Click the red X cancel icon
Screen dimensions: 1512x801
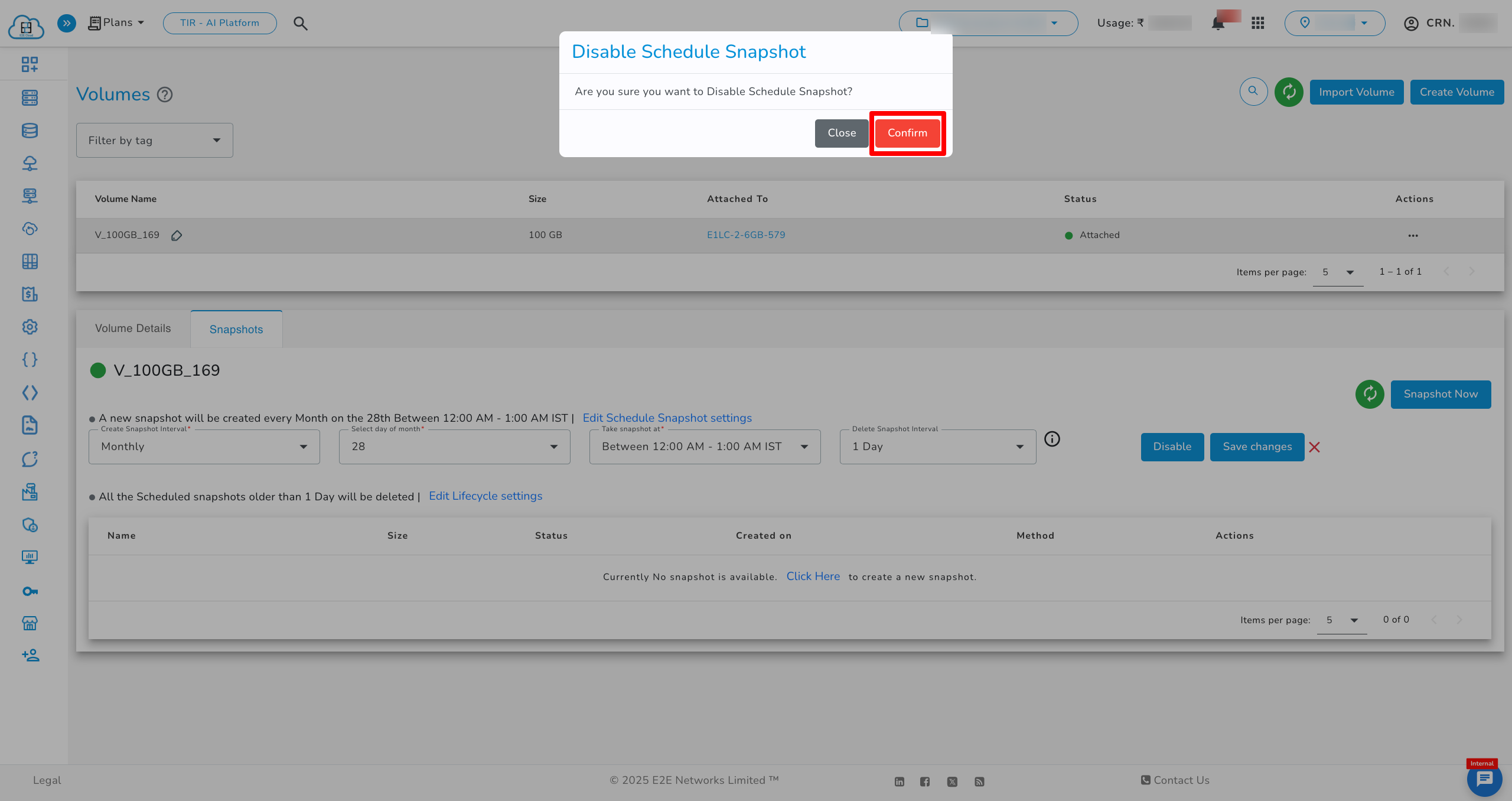click(x=1314, y=447)
